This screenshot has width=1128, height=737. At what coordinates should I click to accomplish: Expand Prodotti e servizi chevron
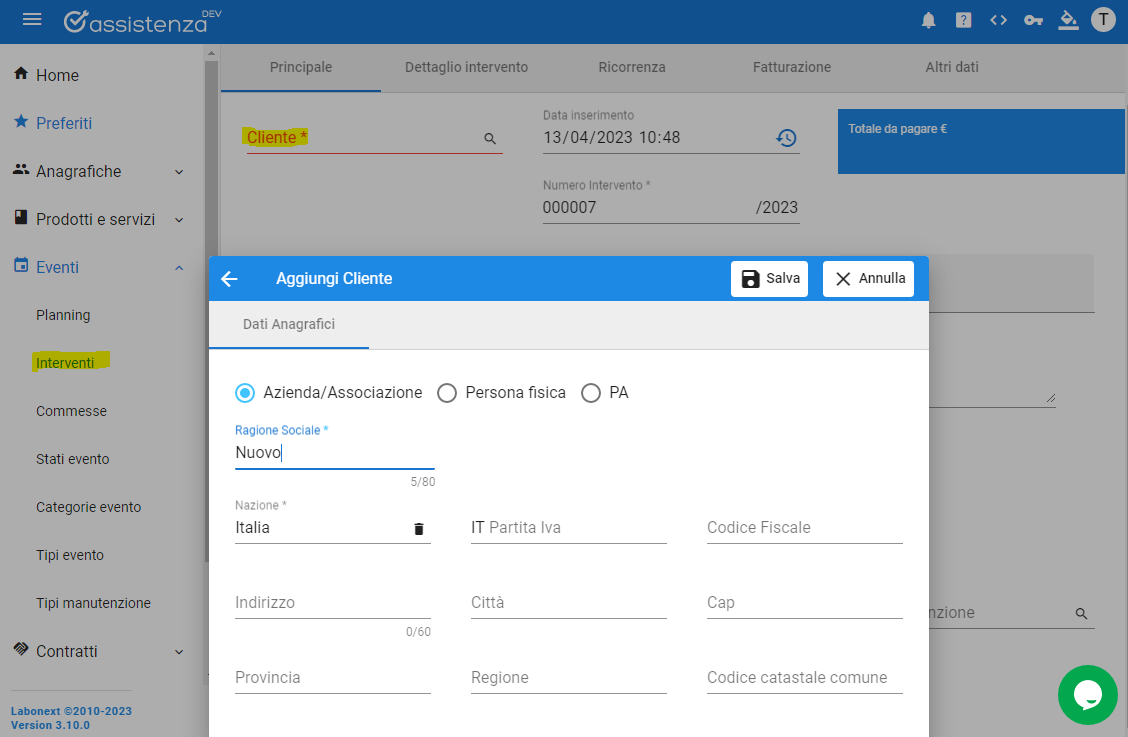click(179, 220)
